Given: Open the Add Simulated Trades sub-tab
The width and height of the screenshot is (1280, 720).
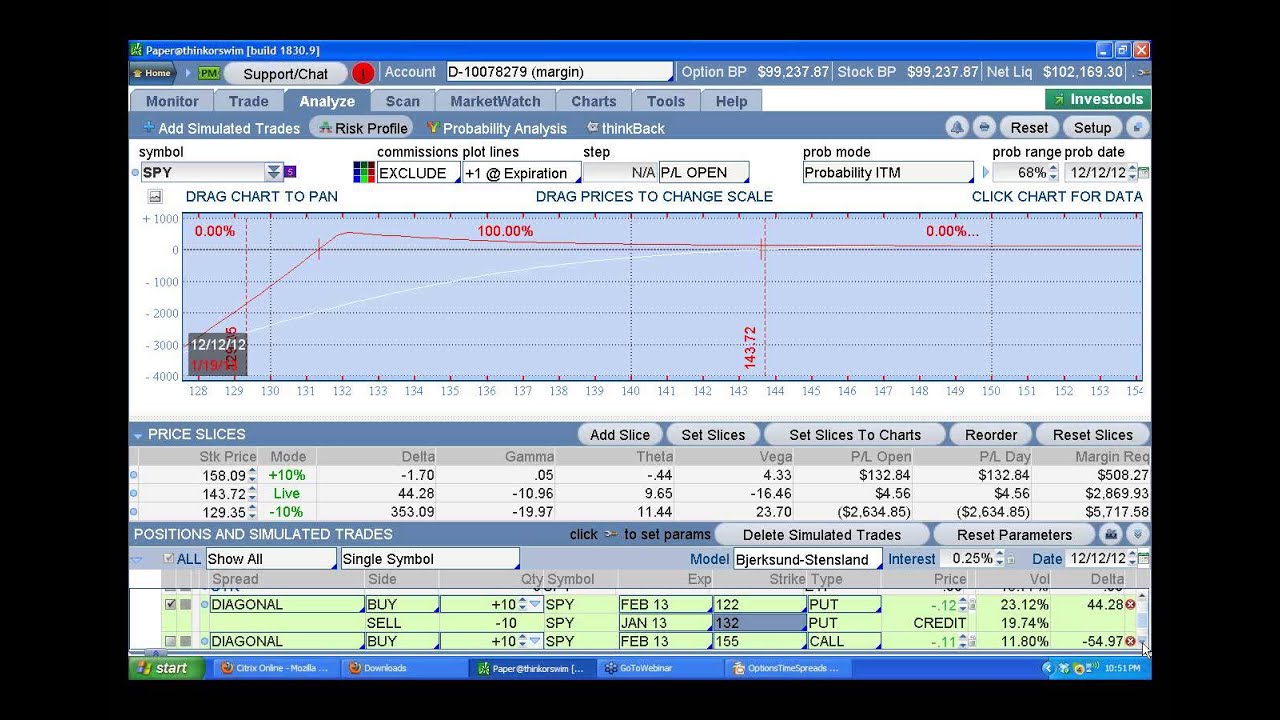Looking at the screenshot, I should coord(221,128).
